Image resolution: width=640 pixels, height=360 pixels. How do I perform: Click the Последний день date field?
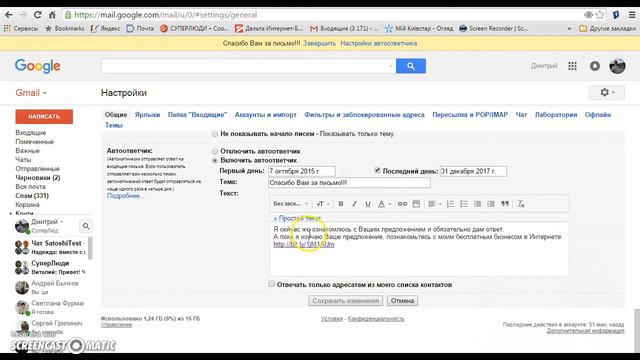[473, 171]
